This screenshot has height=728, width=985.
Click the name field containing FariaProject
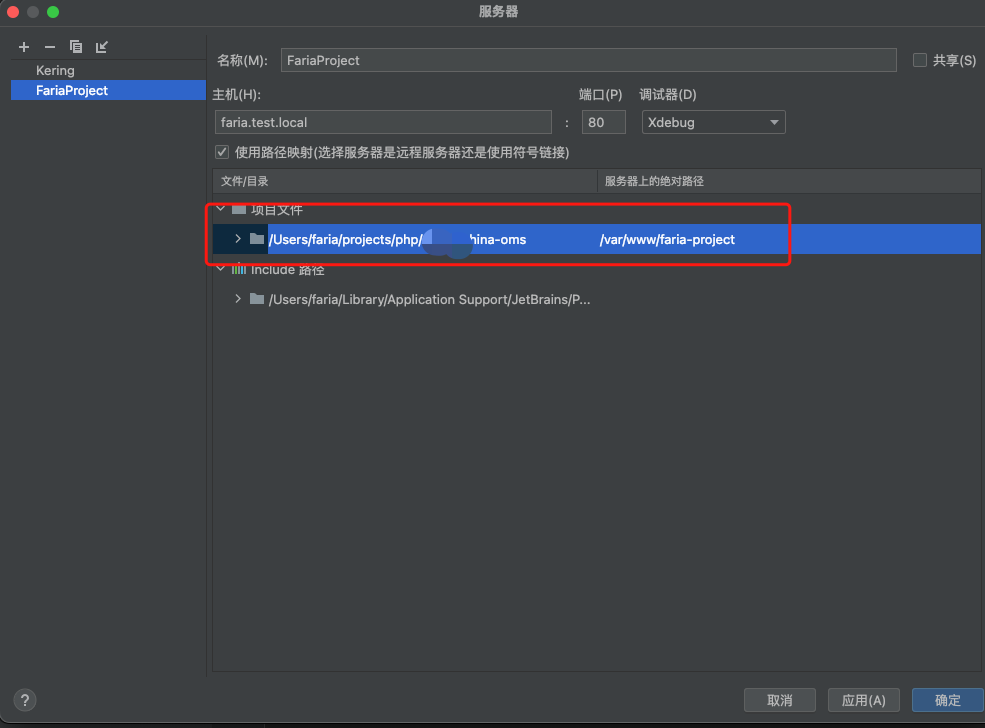point(588,60)
